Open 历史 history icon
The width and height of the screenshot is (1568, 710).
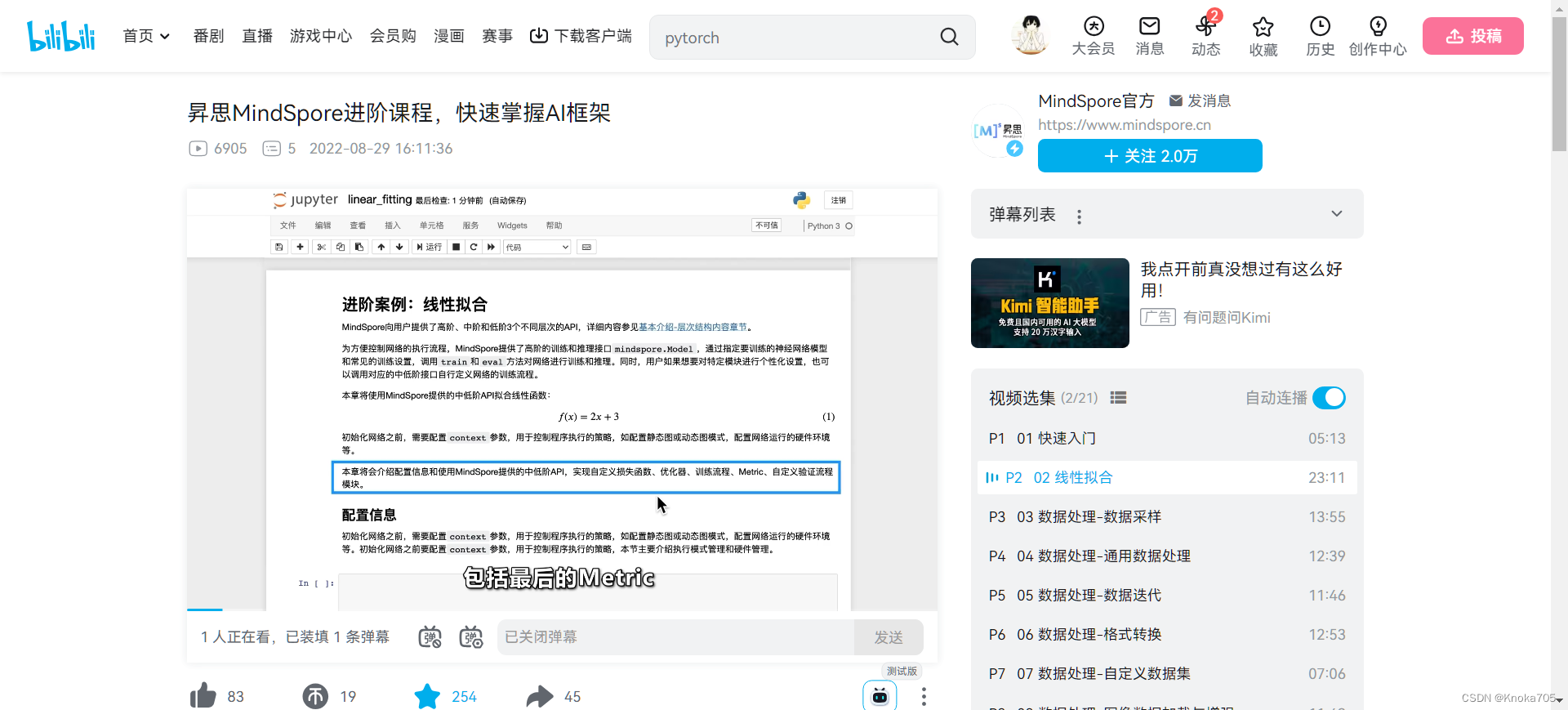[1320, 37]
